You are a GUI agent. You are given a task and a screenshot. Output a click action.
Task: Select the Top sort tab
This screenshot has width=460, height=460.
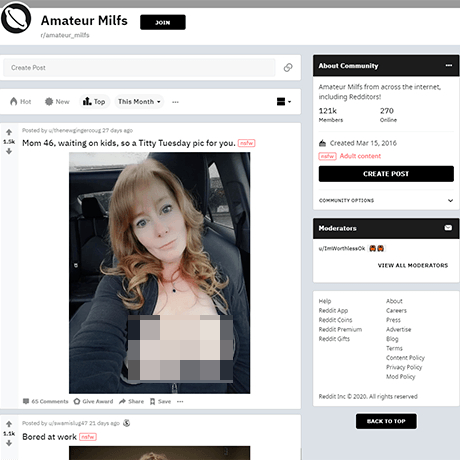[94, 102]
